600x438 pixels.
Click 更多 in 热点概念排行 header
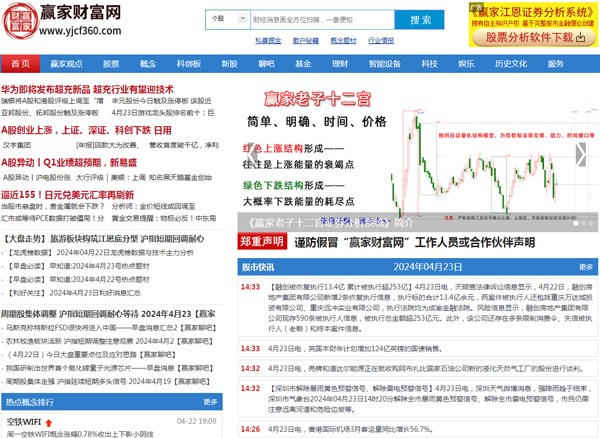(x=210, y=402)
